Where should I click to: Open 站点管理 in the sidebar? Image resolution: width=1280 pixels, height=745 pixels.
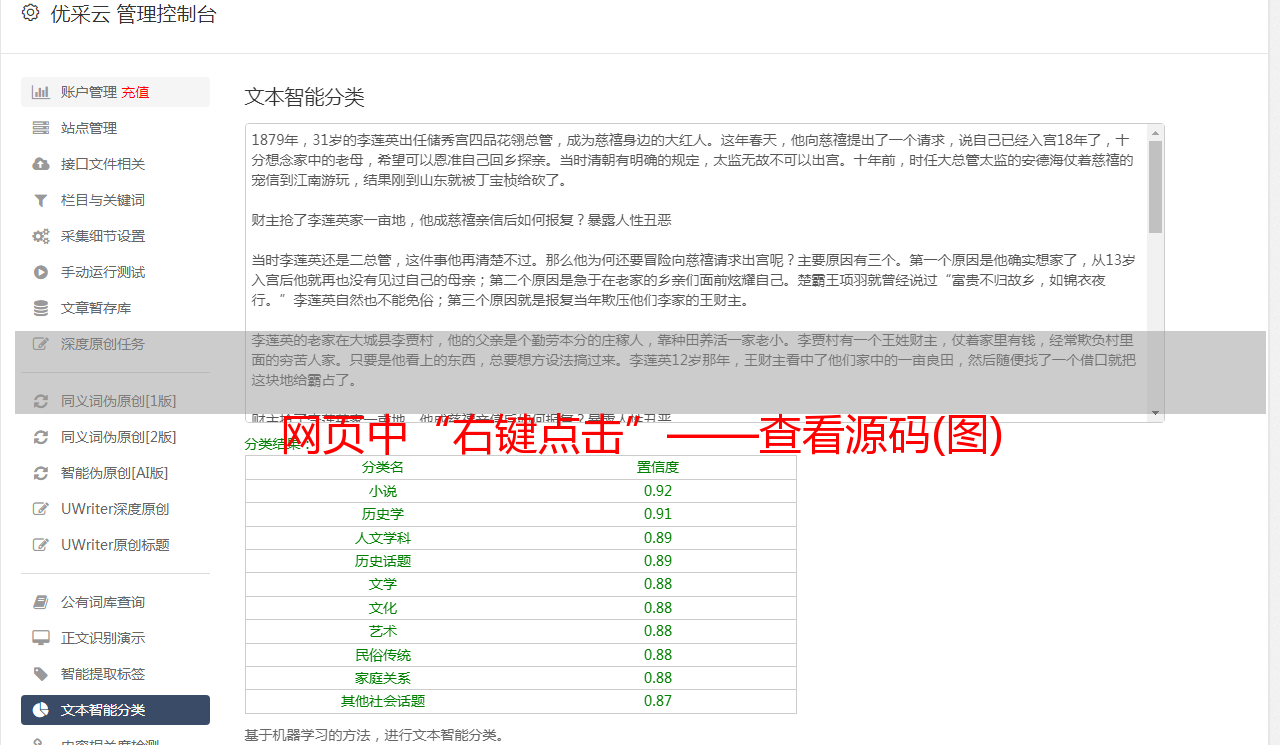coord(115,128)
